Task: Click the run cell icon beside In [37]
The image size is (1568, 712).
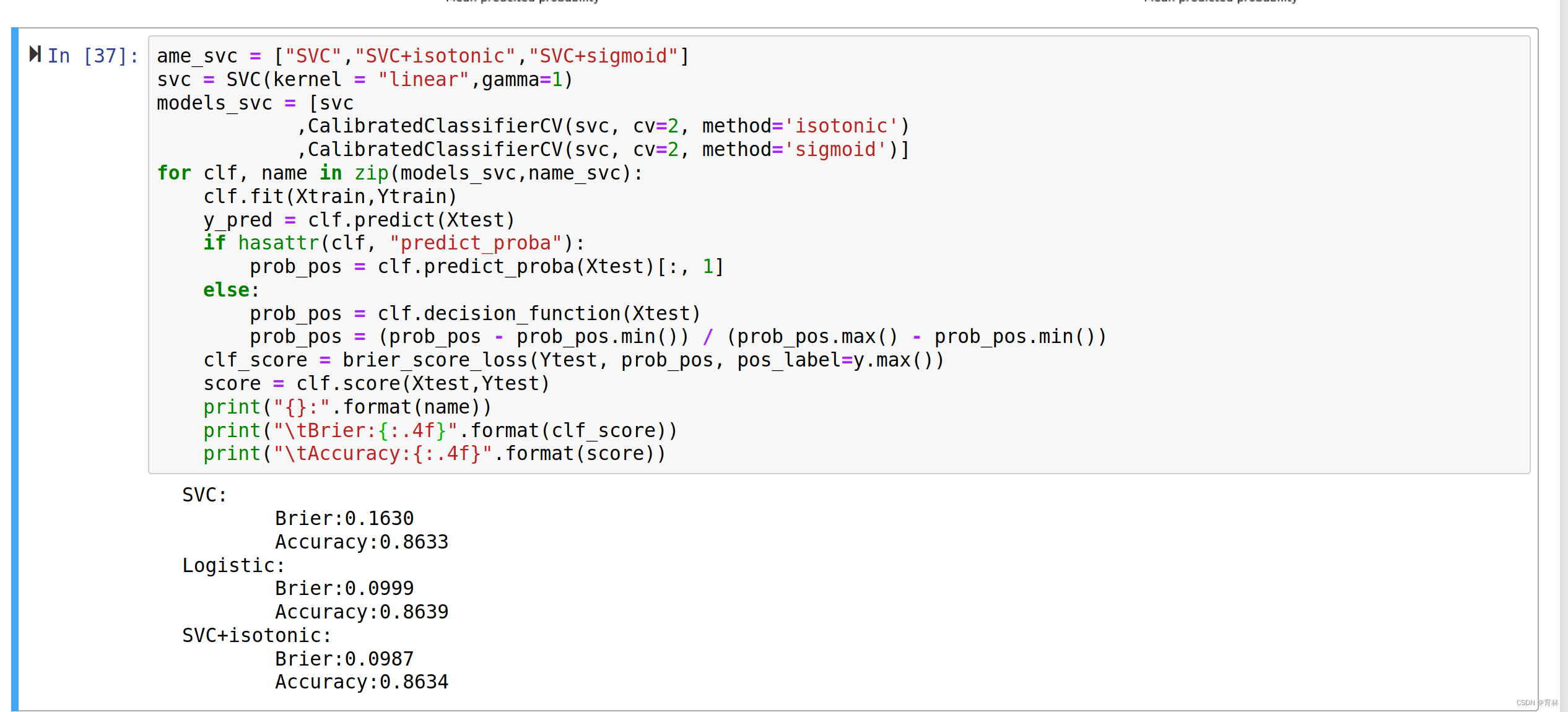Action: coord(35,54)
